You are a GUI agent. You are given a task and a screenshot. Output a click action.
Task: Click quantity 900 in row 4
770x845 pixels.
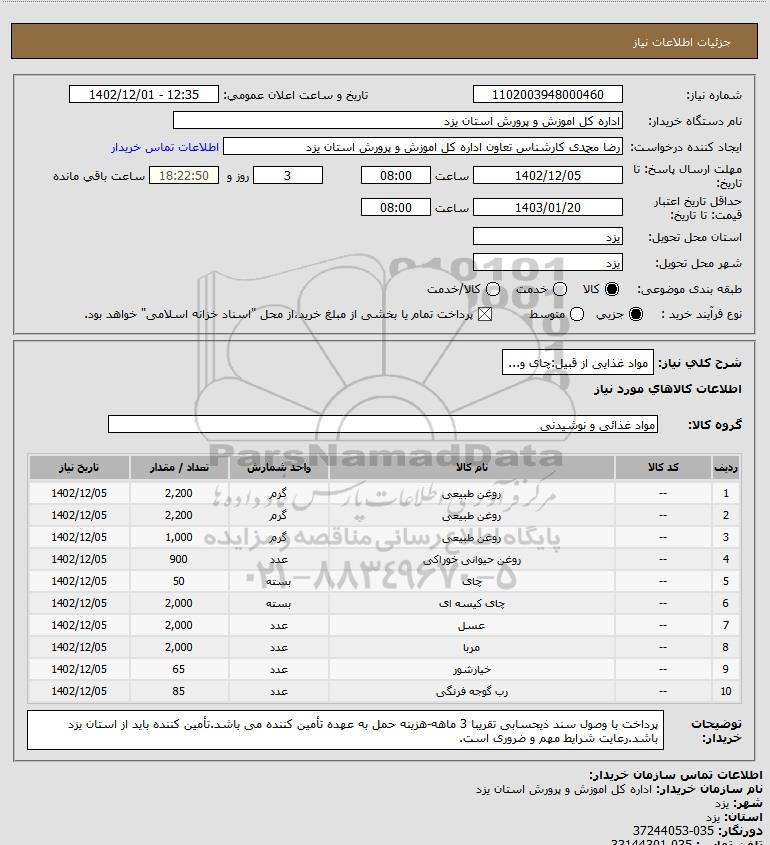pos(178,559)
